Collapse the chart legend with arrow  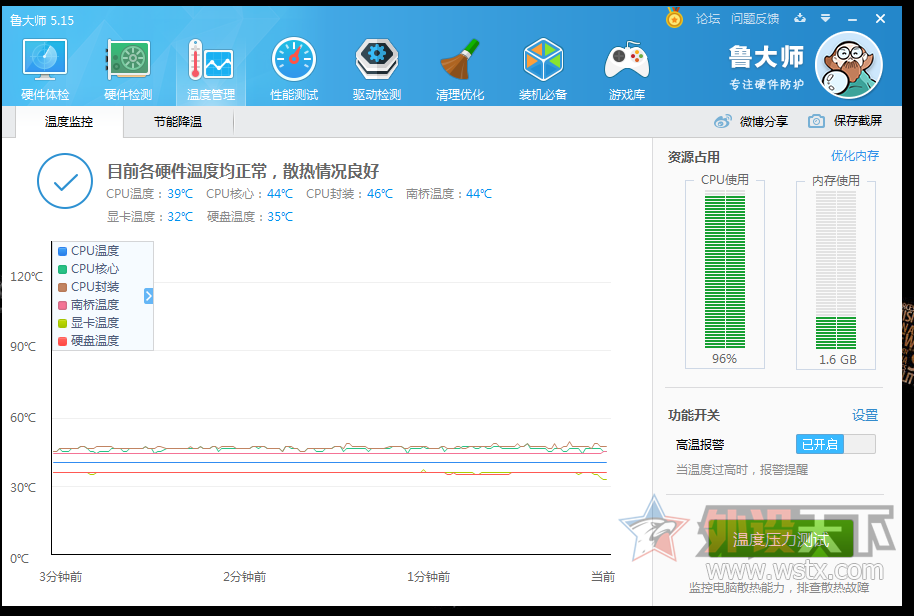(x=148, y=296)
